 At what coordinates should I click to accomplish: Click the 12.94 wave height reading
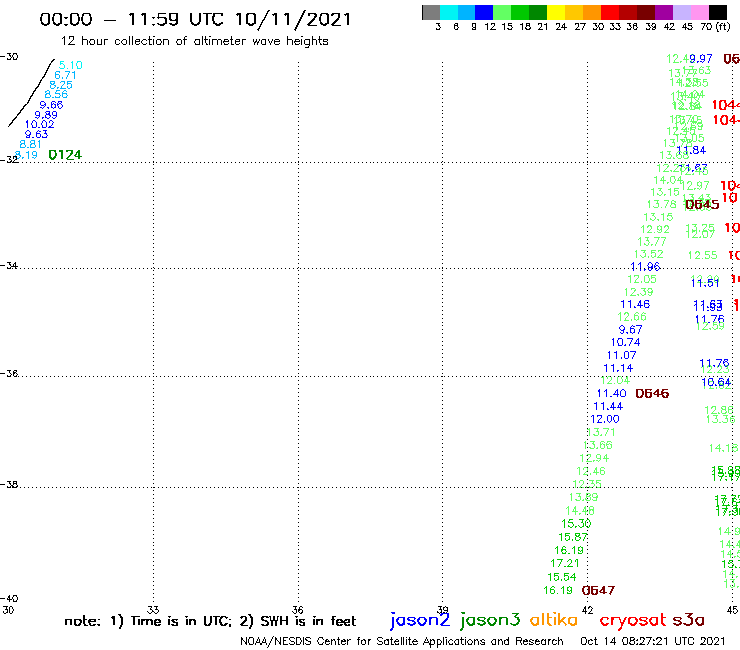[594, 458]
